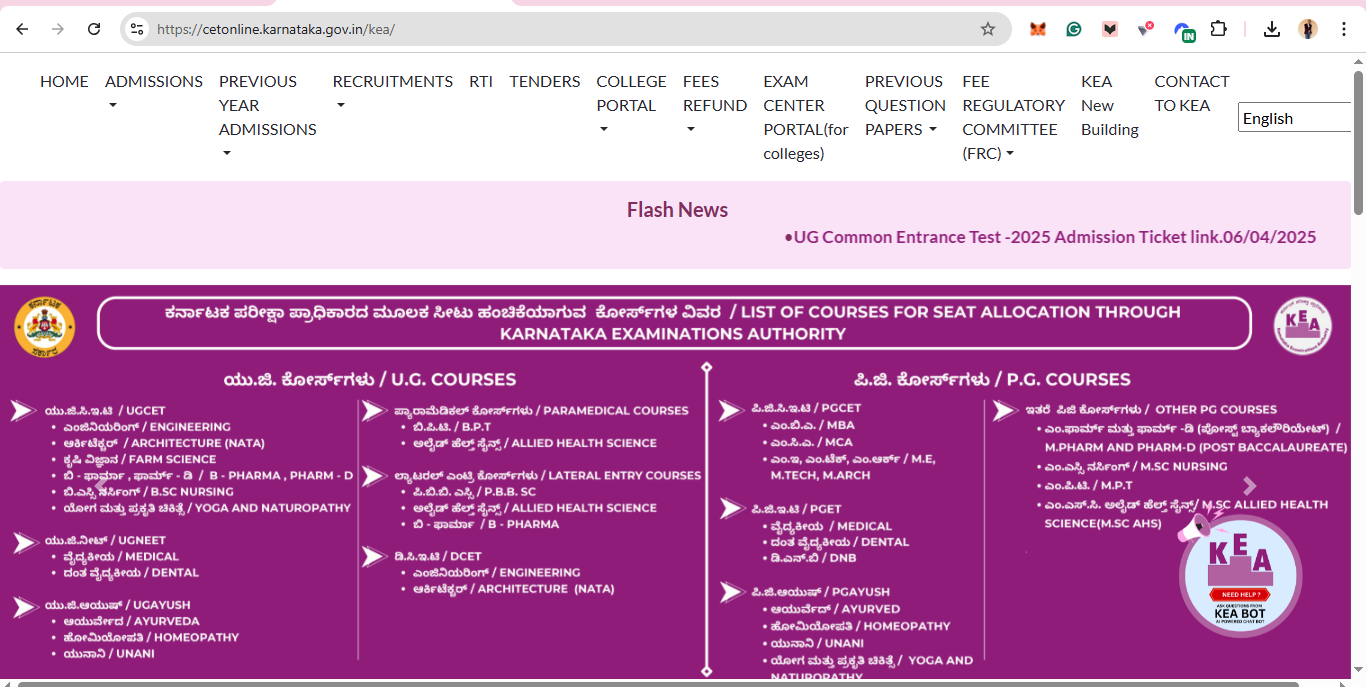The image size is (1366, 687).
Task: Open the English language selector
Action: pyautogui.click(x=1294, y=118)
